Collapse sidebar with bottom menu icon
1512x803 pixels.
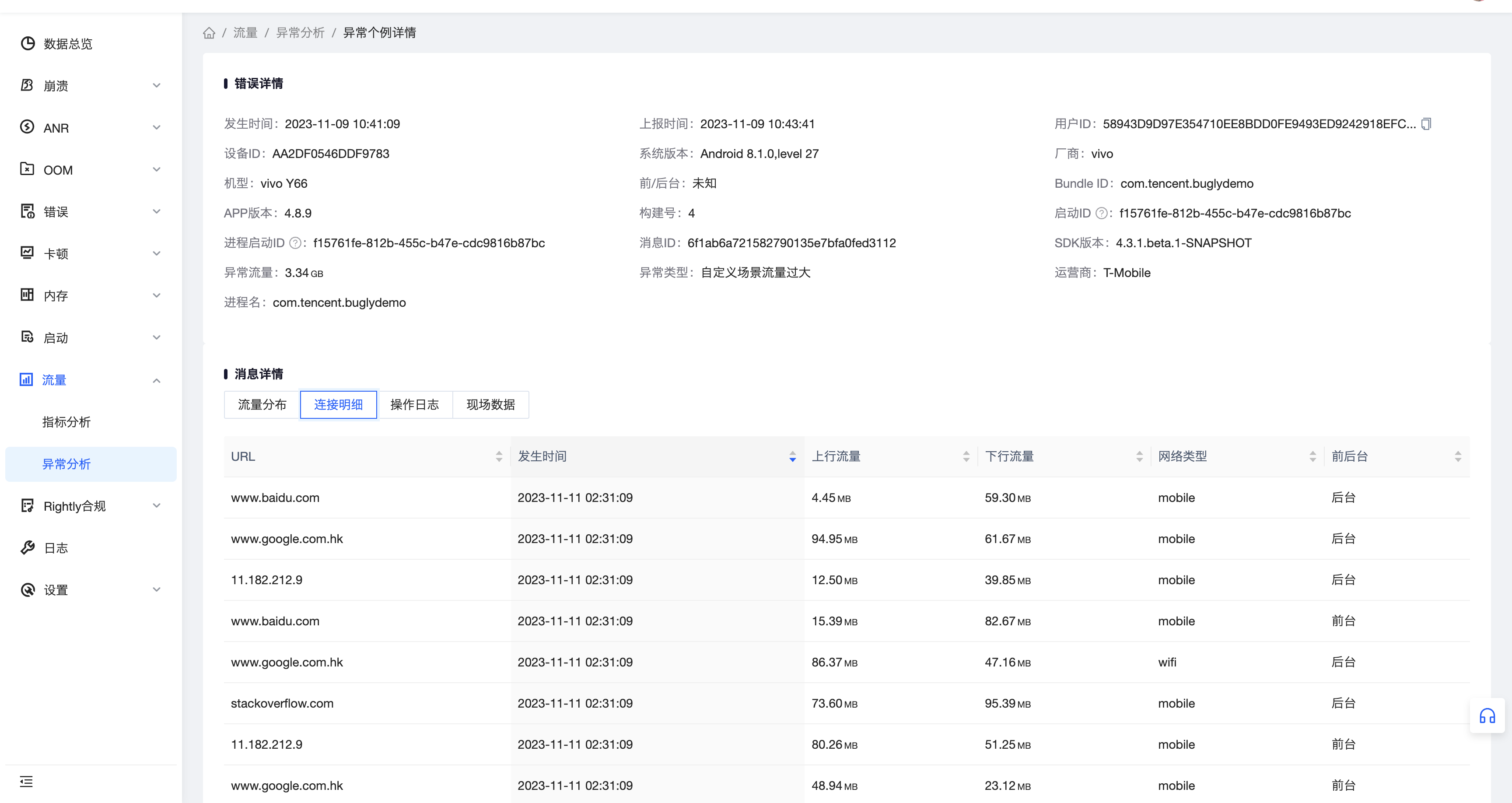point(26,781)
